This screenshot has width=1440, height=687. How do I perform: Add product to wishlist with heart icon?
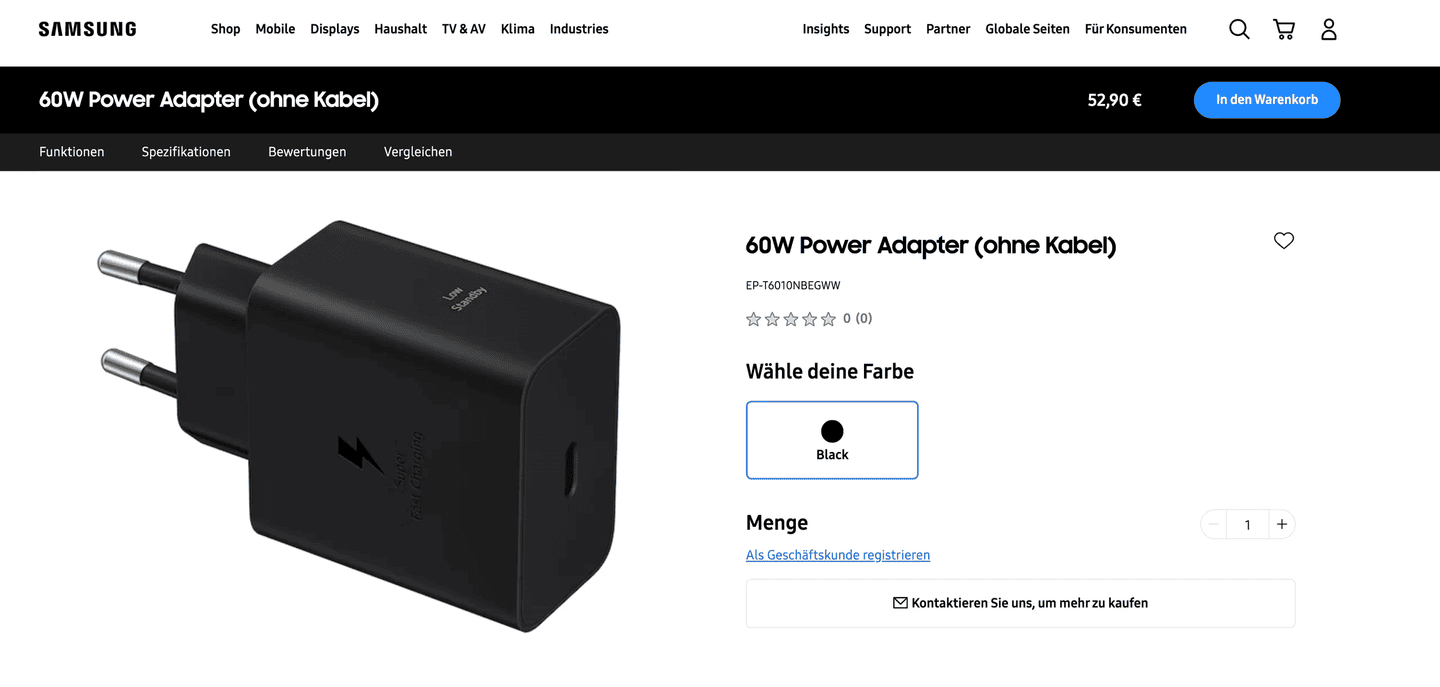(1284, 240)
